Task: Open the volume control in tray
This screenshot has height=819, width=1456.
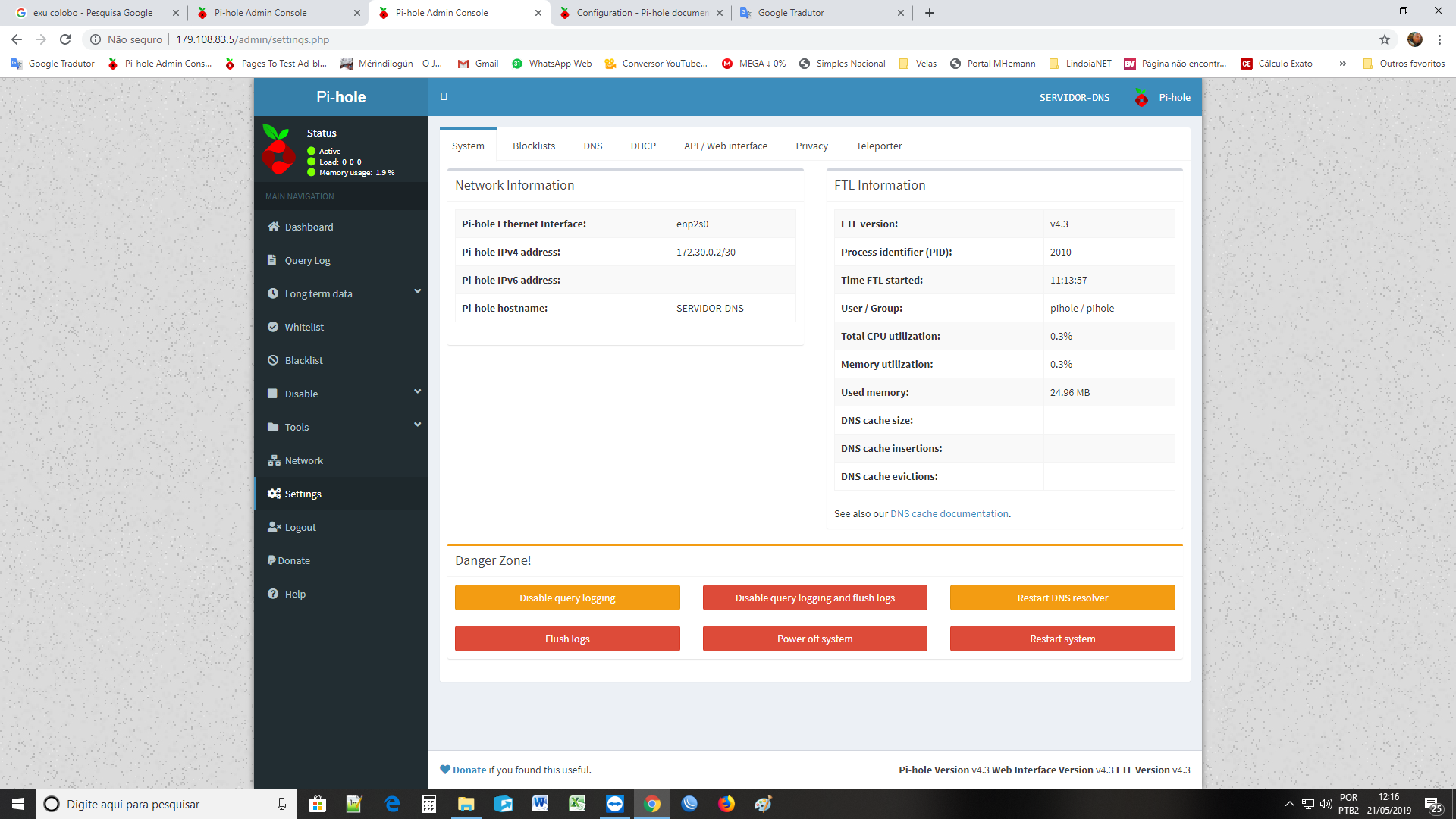Action: point(1326,804)
